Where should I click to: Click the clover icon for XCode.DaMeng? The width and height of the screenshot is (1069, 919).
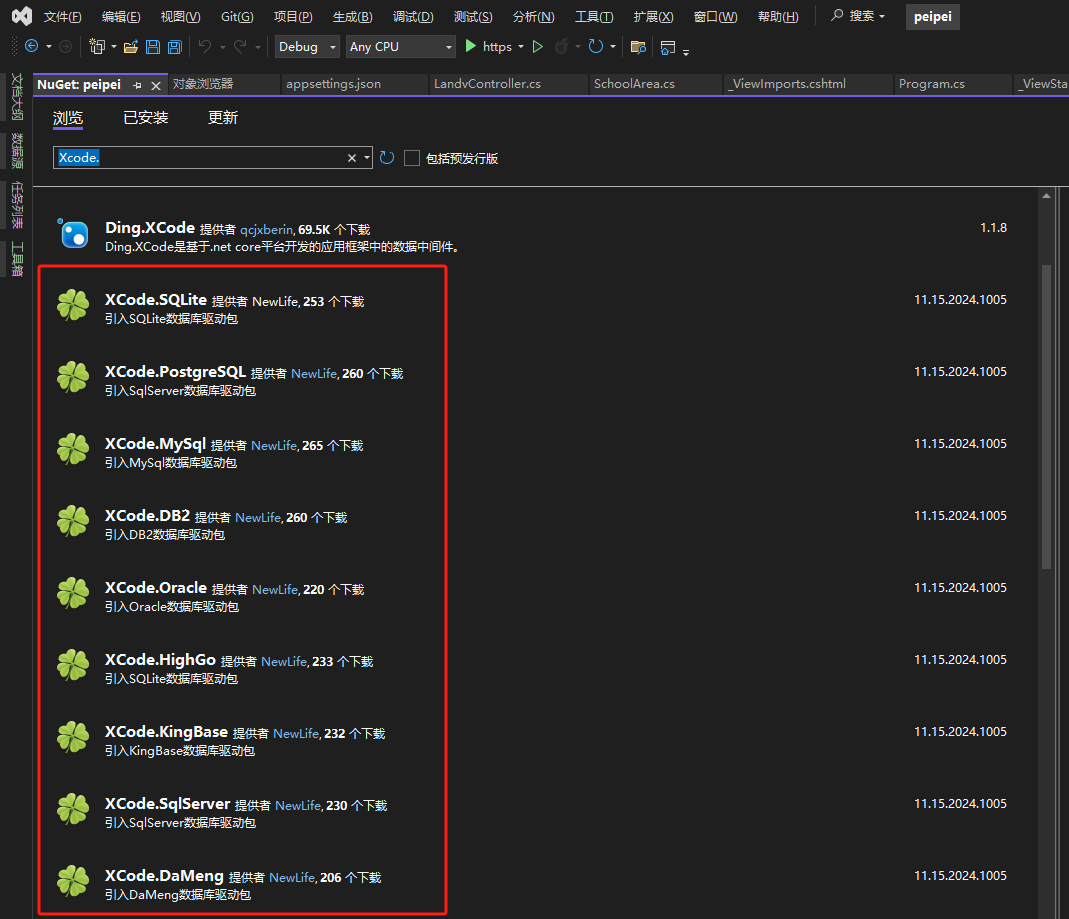[x=73, y=881]
